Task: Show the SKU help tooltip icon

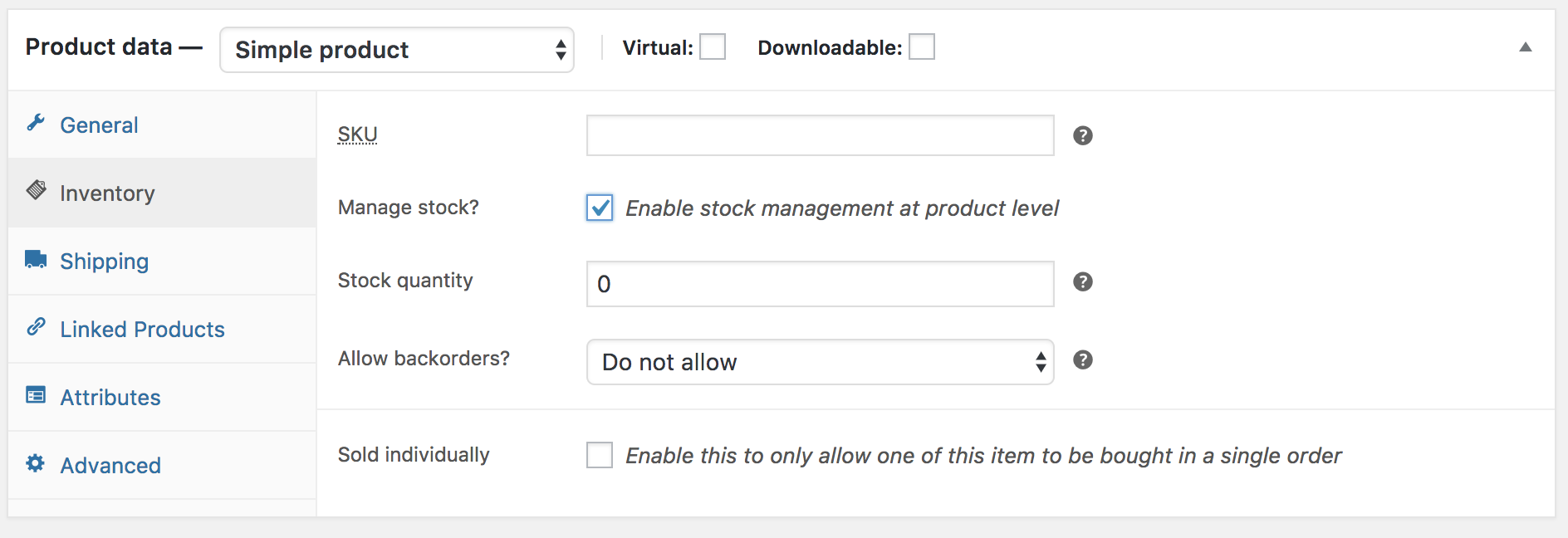Action: click(1082, 135)
